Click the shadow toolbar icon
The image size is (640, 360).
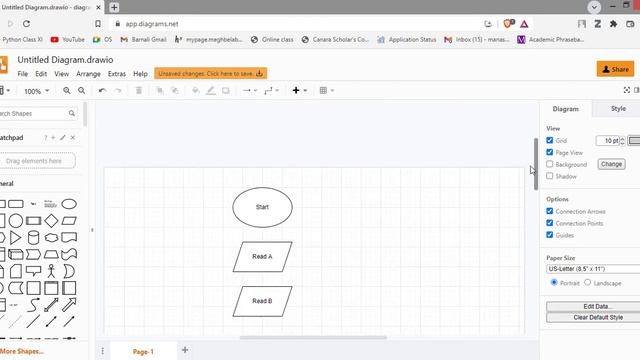click(226, 91)
